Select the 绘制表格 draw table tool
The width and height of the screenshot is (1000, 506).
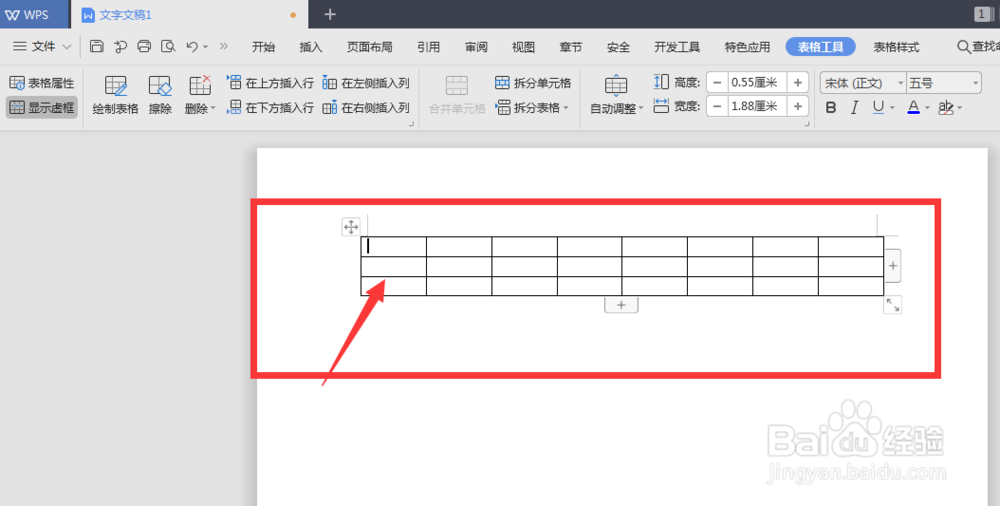(x=115, y=95)
